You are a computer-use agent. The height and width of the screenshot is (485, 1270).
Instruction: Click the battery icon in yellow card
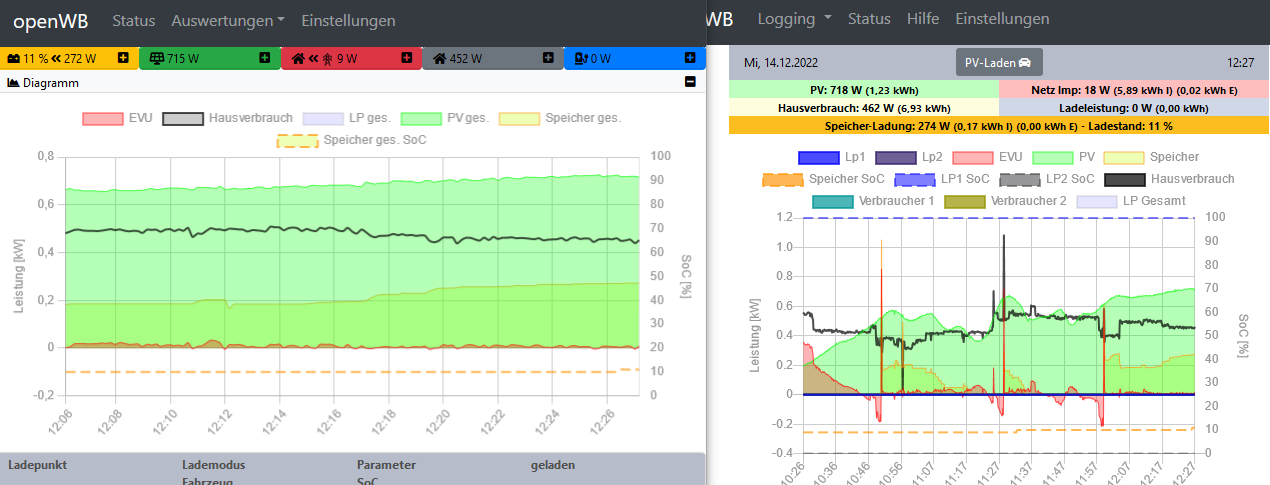pos(13,59)
